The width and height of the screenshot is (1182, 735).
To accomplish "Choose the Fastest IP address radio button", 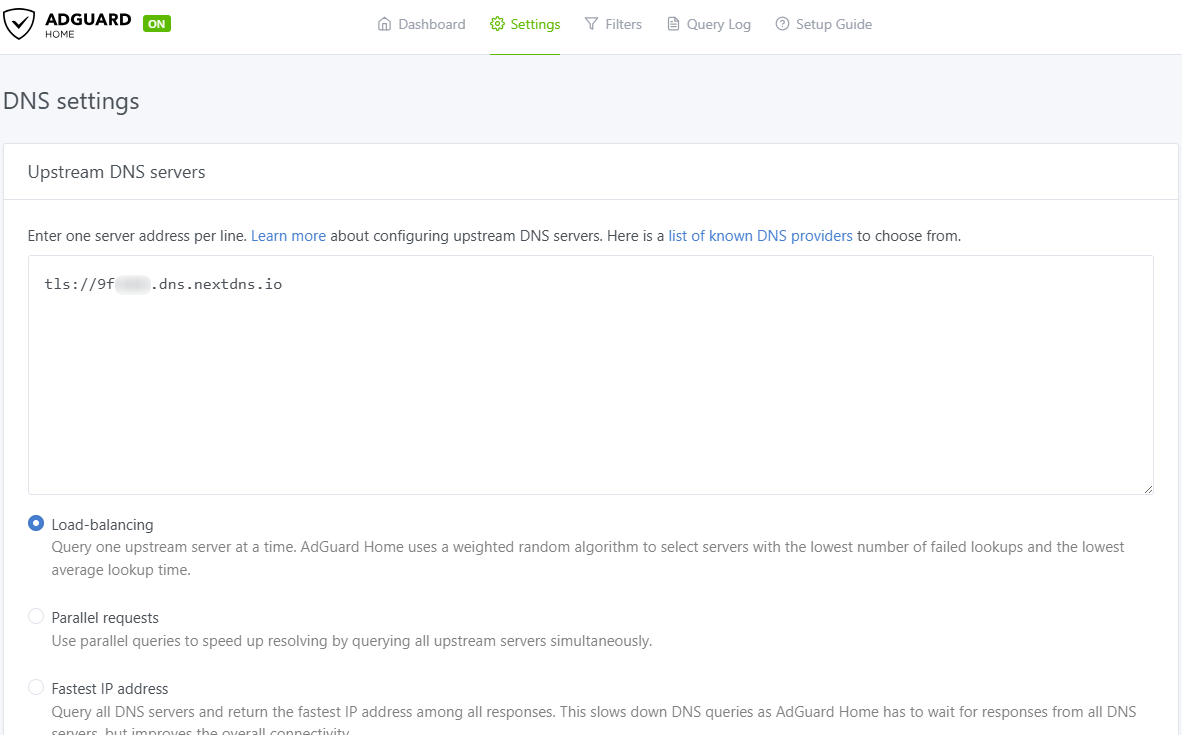I will (x=36, y=687).
